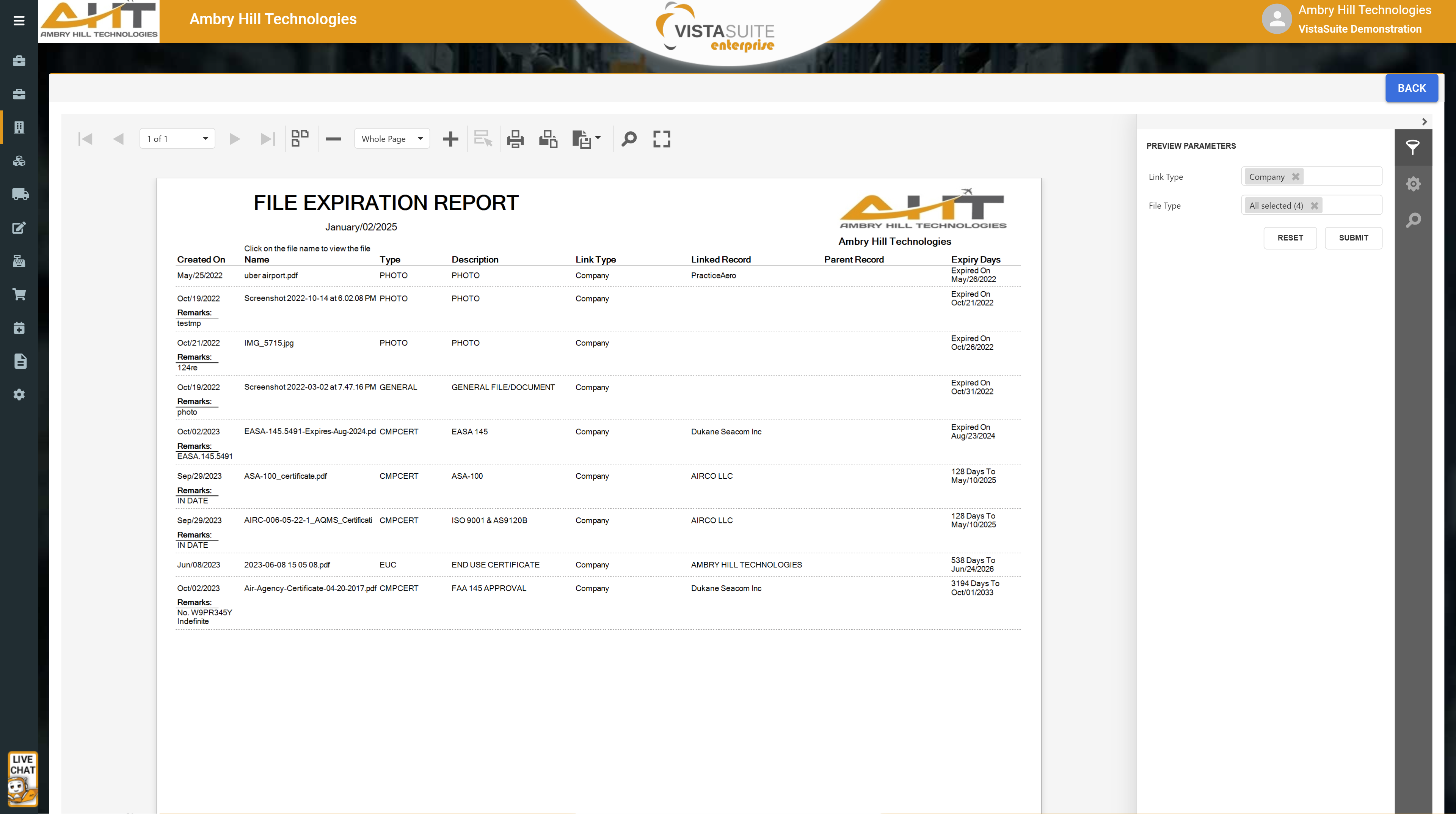Click the print current page icon
Screen dimensions: 1456x814
point(548,139)
